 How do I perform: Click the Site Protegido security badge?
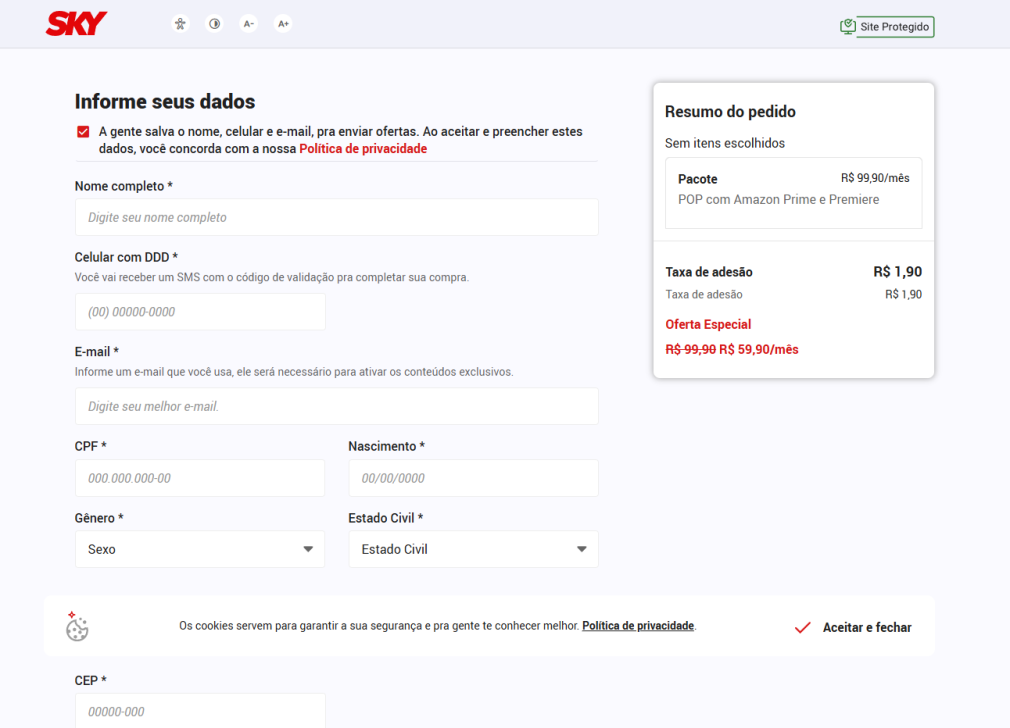pyautogui.click(x=887, y=26)
